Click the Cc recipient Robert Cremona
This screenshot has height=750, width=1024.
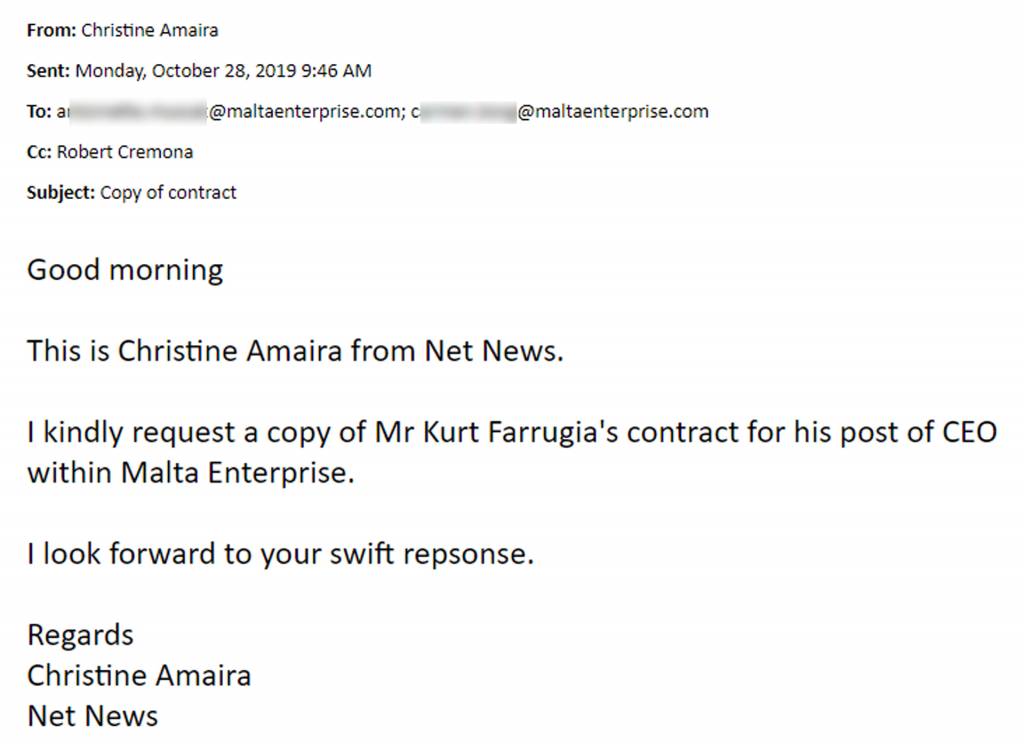pos(125,152)
